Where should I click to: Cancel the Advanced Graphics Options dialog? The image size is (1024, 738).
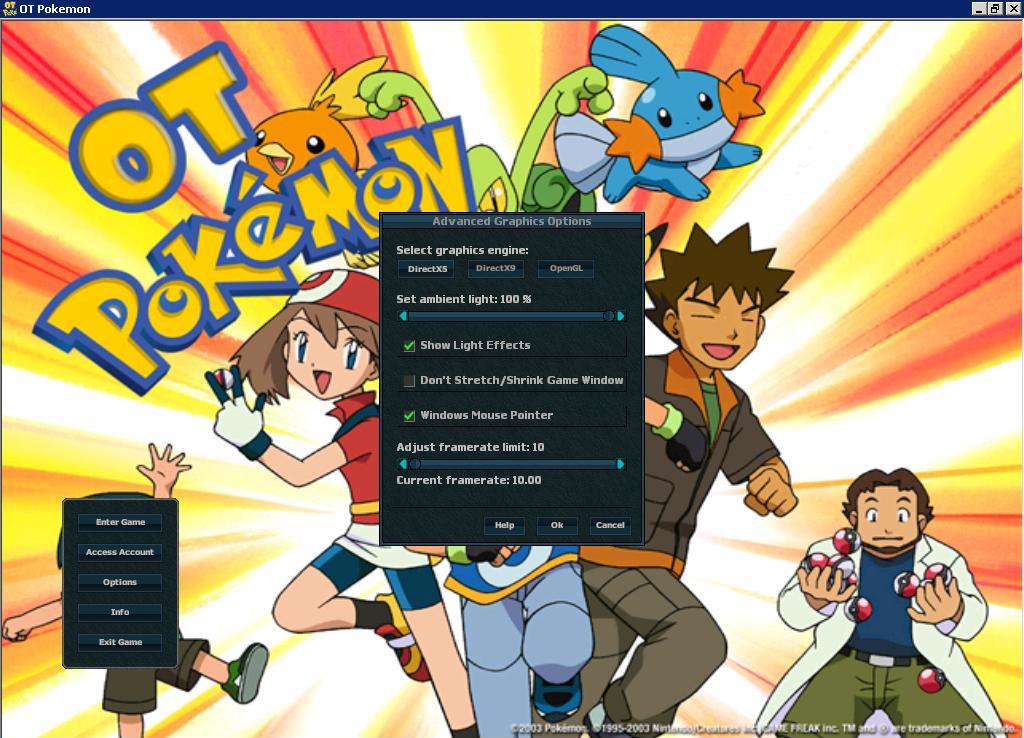point(609,525)
